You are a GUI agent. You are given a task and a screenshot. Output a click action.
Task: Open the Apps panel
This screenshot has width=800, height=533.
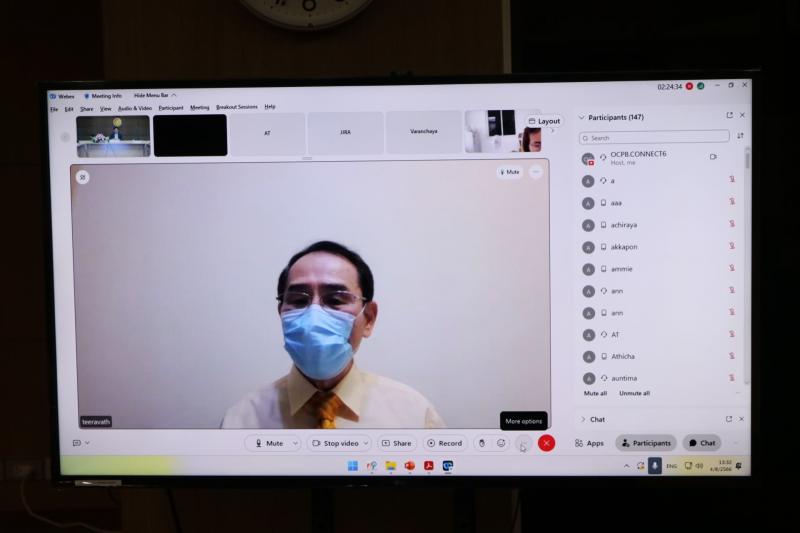(x=589, y=443)
